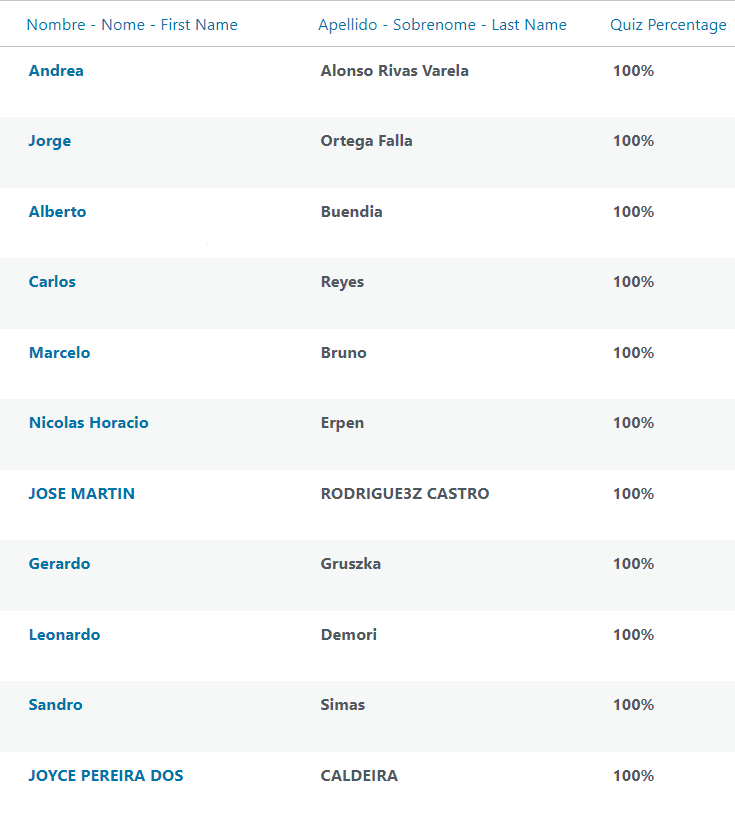The height and width of the screenshot is (821, 735).
Task: Select the 100% score in the Erpen row
Action: click(633, 423)
